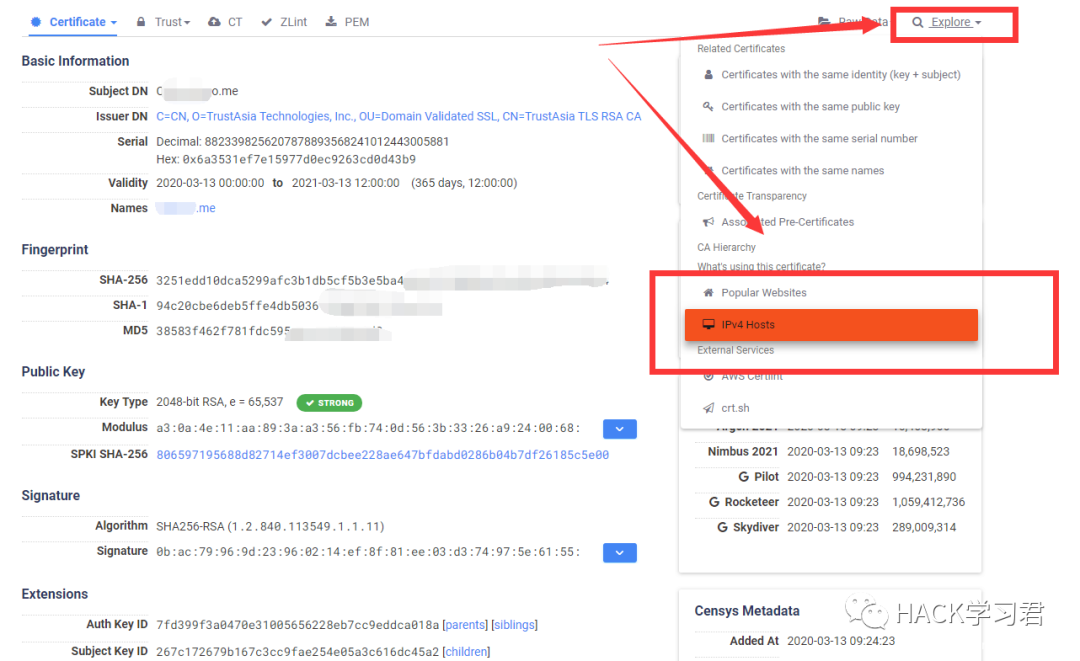
Task: Click the SHA256-RSA algorithm value
Action: tap(270, 527)
